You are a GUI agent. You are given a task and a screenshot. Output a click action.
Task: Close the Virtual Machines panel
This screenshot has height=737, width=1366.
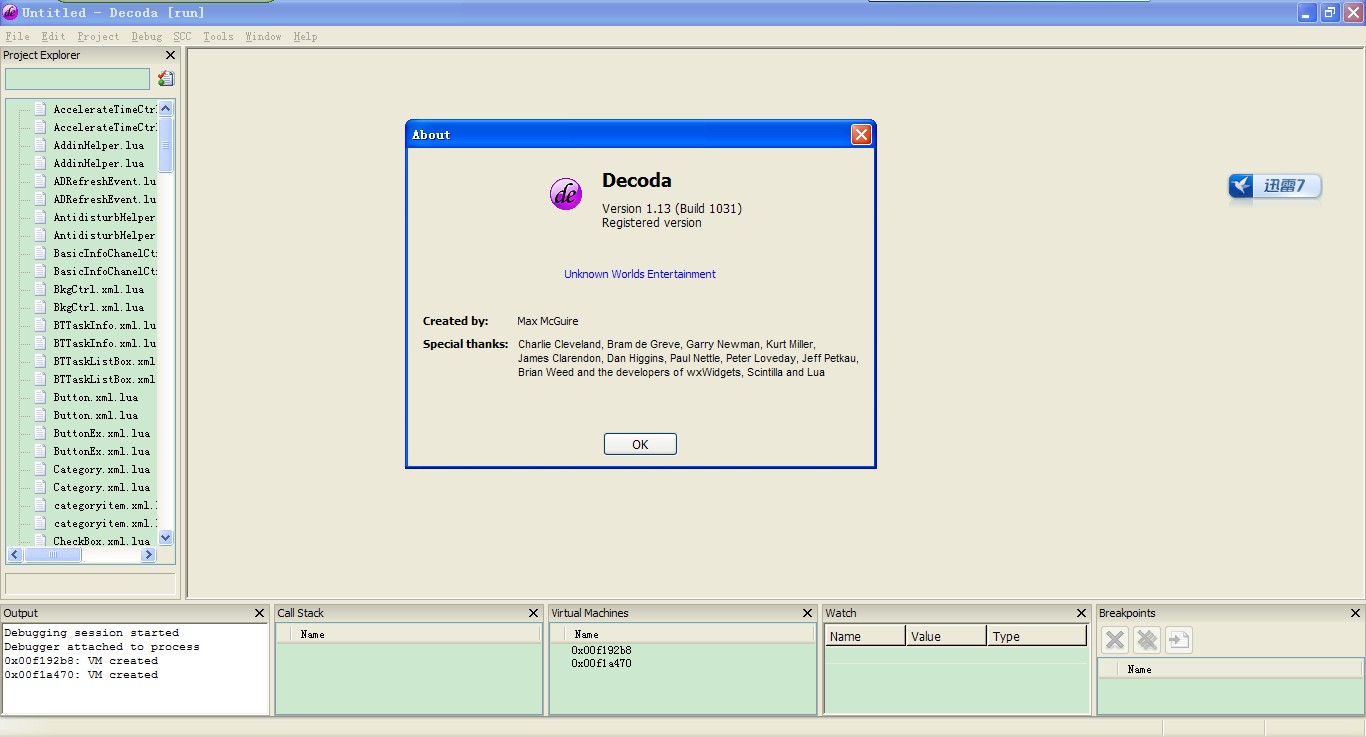808,613
